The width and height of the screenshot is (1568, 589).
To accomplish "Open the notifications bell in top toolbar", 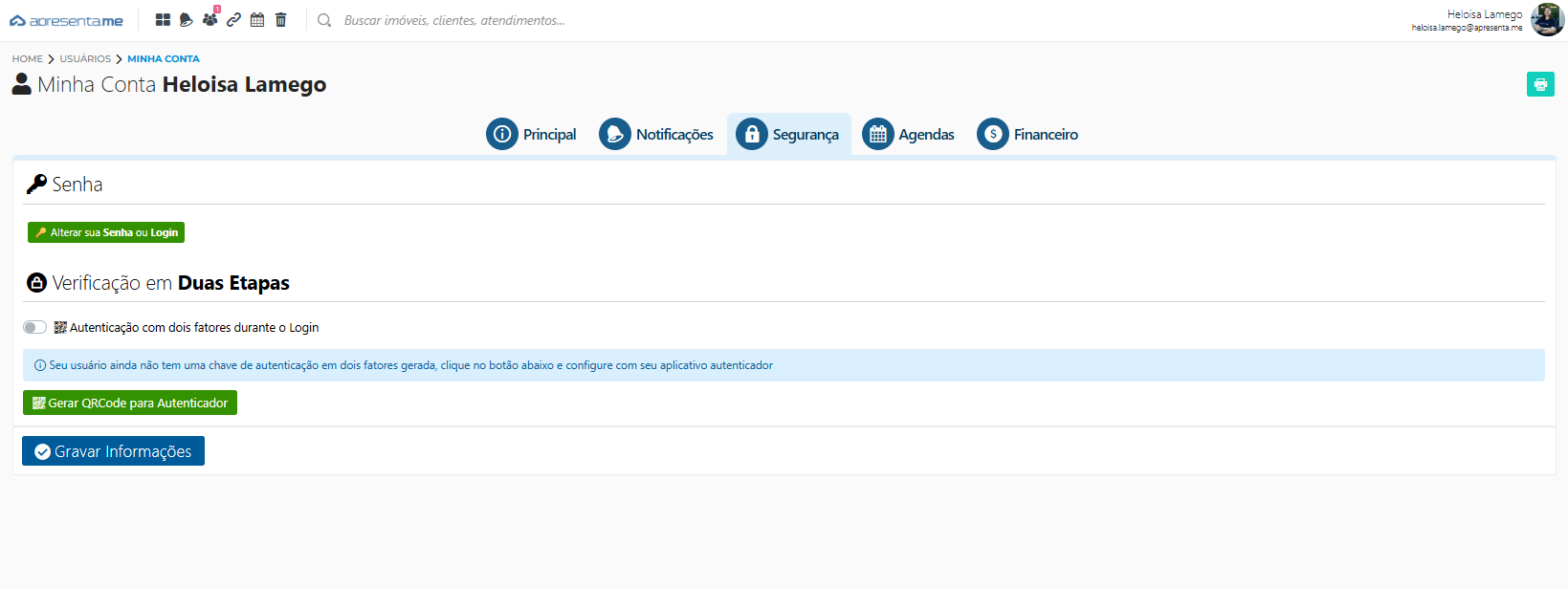I will point(187,20).
